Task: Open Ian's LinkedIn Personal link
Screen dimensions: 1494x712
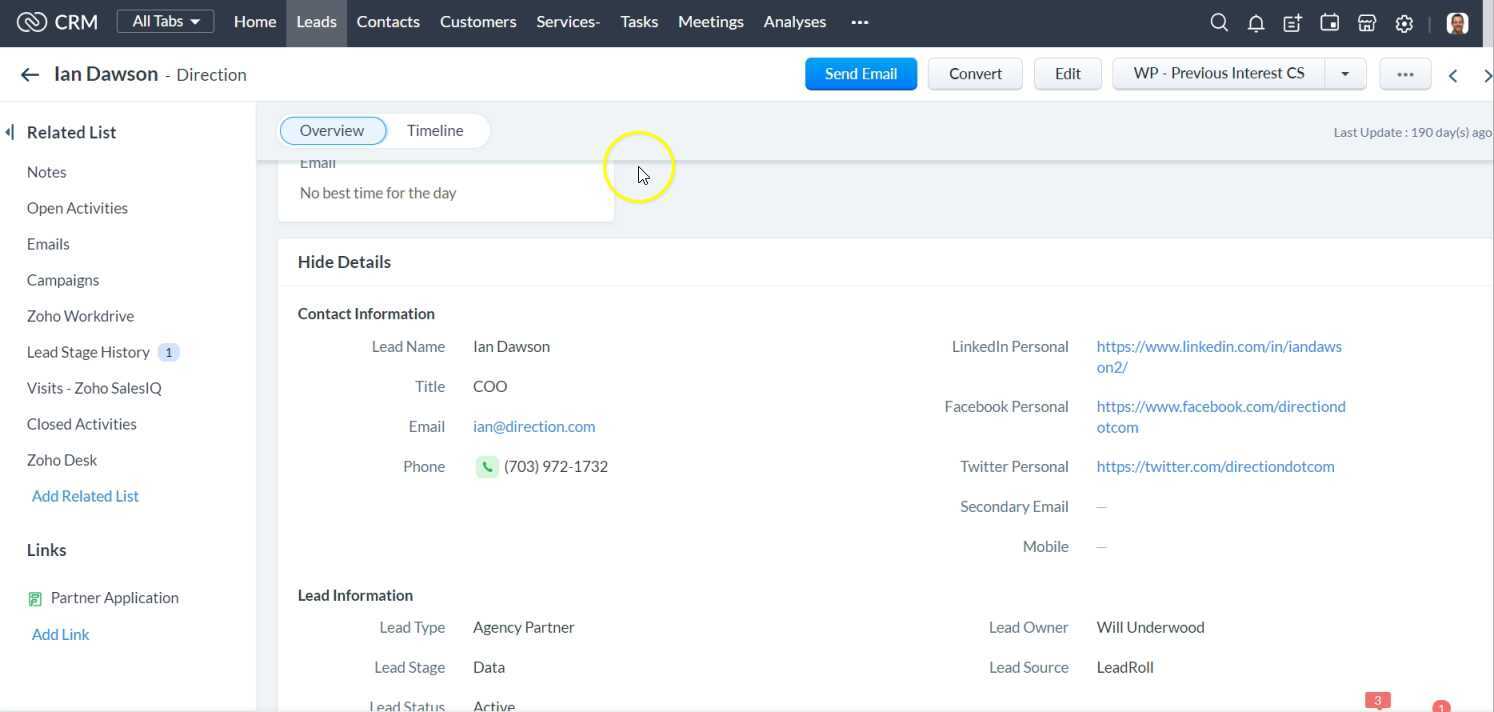Action: (x=1219, y=346)
